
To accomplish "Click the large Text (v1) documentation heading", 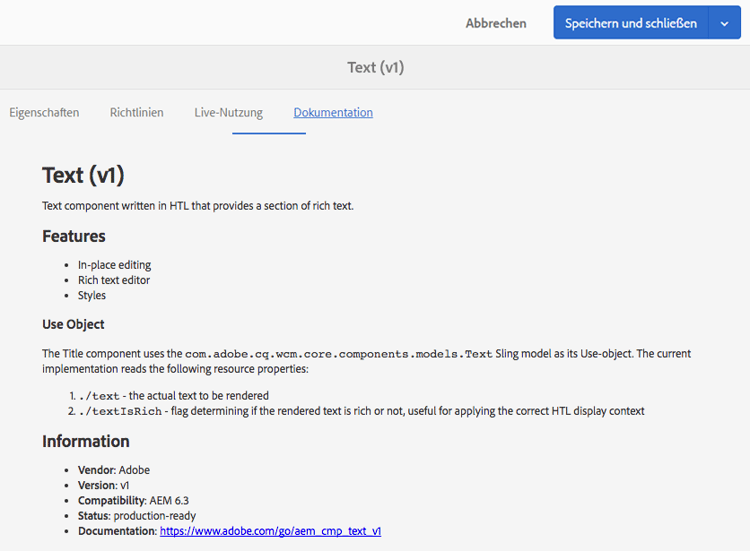I will pyautogui.click(x=83, y=175).
